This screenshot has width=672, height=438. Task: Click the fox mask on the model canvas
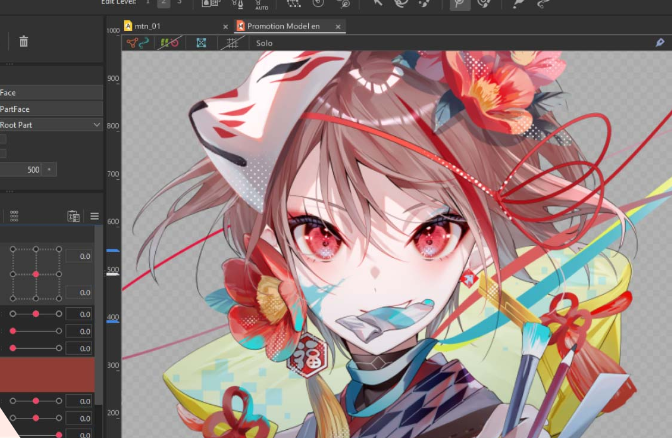261,124
